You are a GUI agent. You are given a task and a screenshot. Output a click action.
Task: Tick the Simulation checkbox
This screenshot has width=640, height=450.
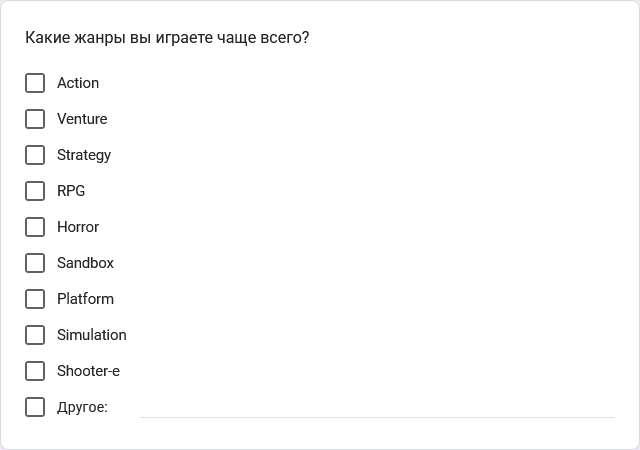[35, 335]
